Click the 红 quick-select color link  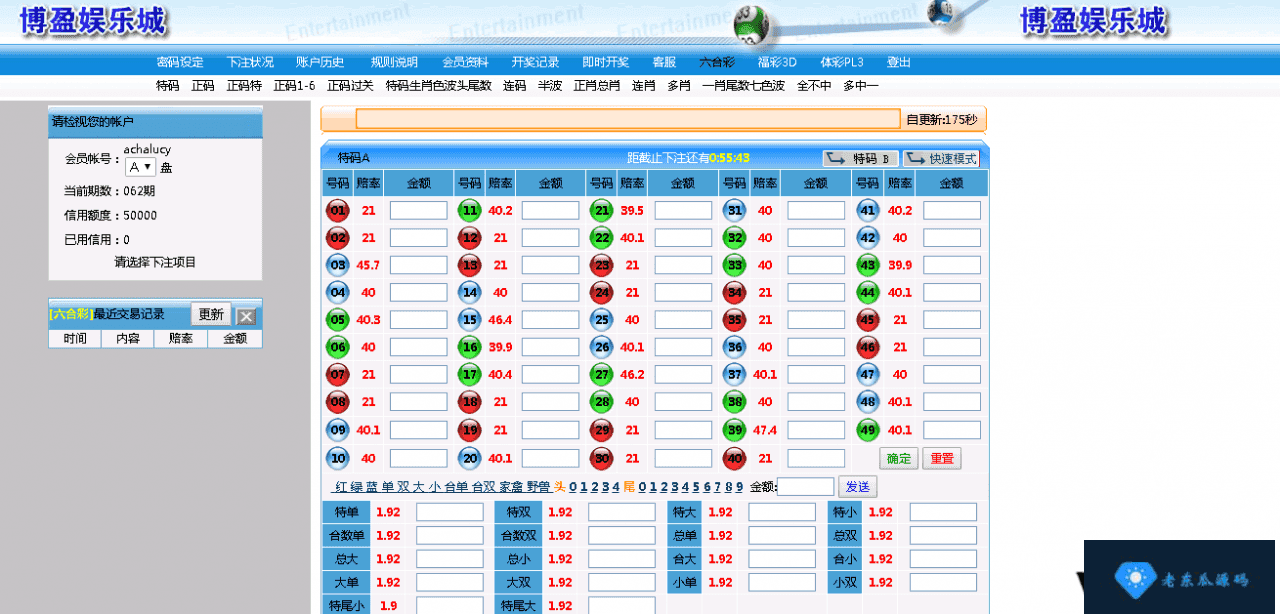pyautogui.click(x=341, y=487)
